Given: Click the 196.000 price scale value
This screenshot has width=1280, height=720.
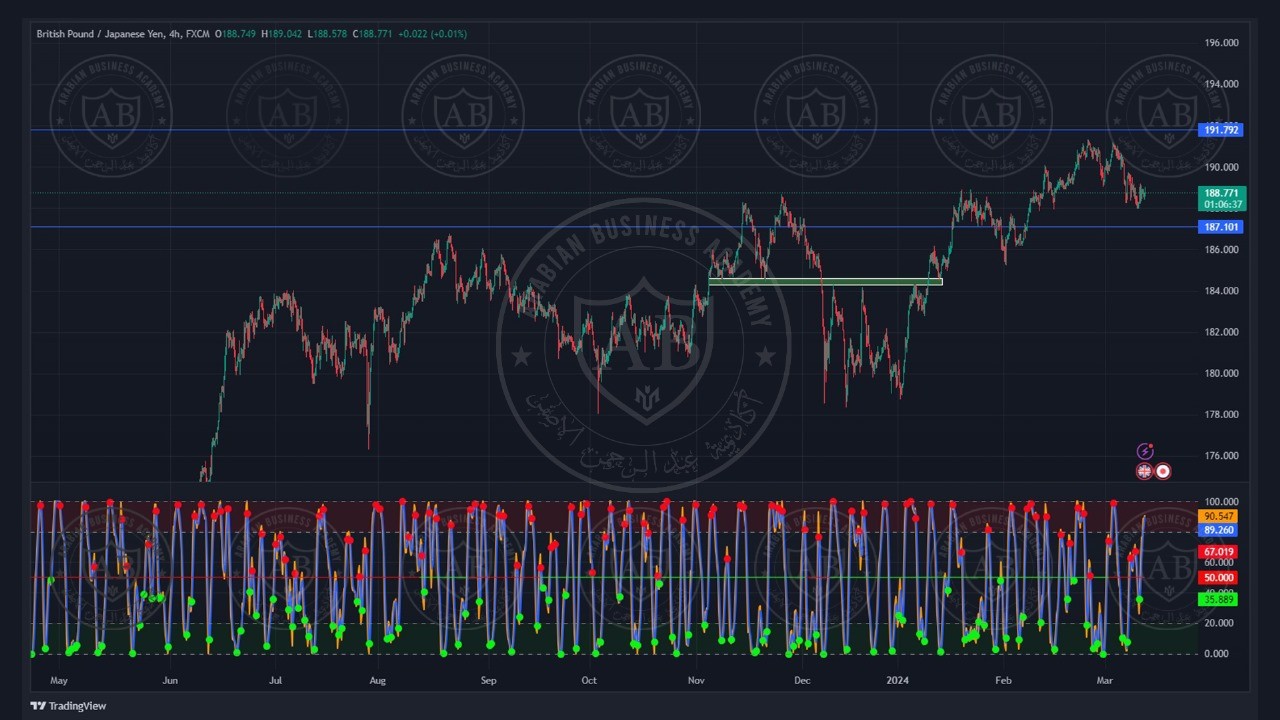Looking at the screenshot, I should (1221, 43).
